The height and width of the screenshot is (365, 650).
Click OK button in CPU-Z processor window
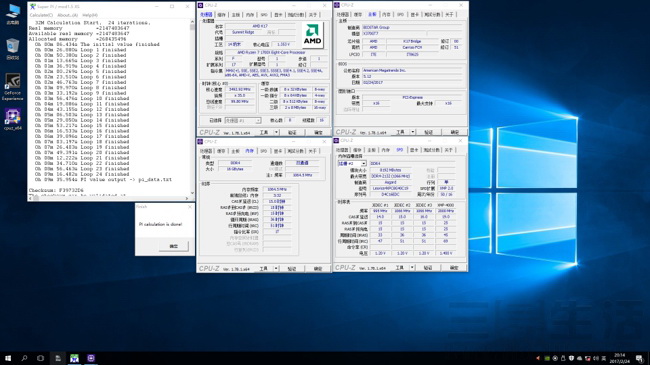(x=318, y=132)
